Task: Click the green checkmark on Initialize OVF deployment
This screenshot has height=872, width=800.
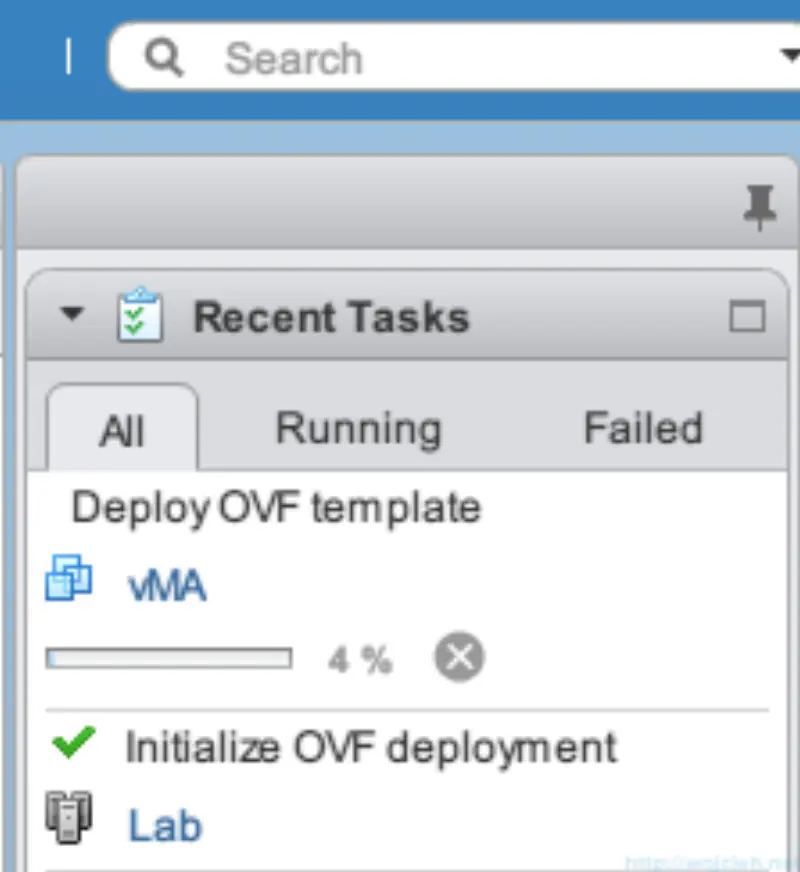Action: click(x=71, y=745)
